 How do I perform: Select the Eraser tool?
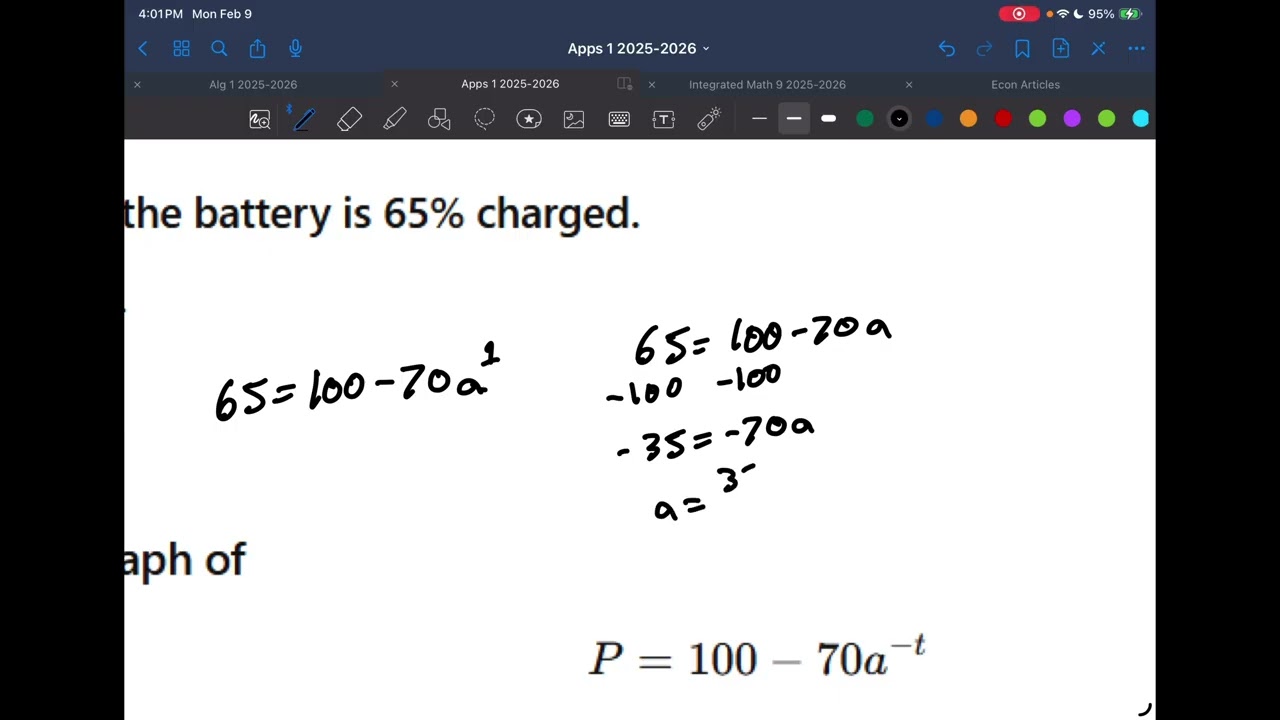(349, 119)
